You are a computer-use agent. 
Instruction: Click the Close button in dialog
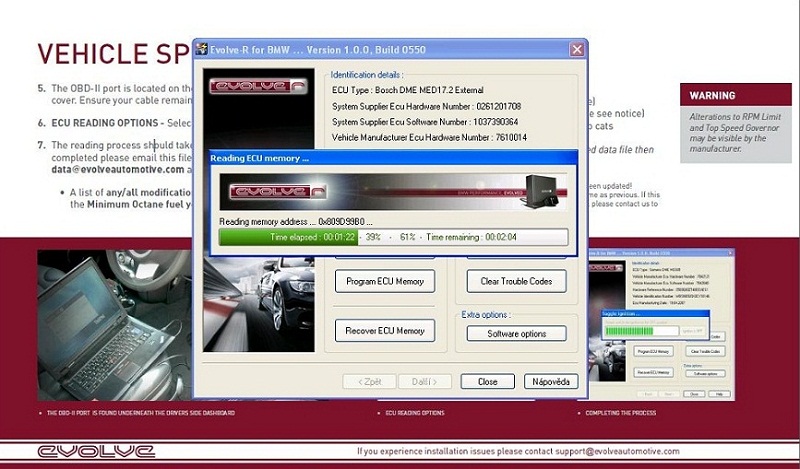pos(488,381)
